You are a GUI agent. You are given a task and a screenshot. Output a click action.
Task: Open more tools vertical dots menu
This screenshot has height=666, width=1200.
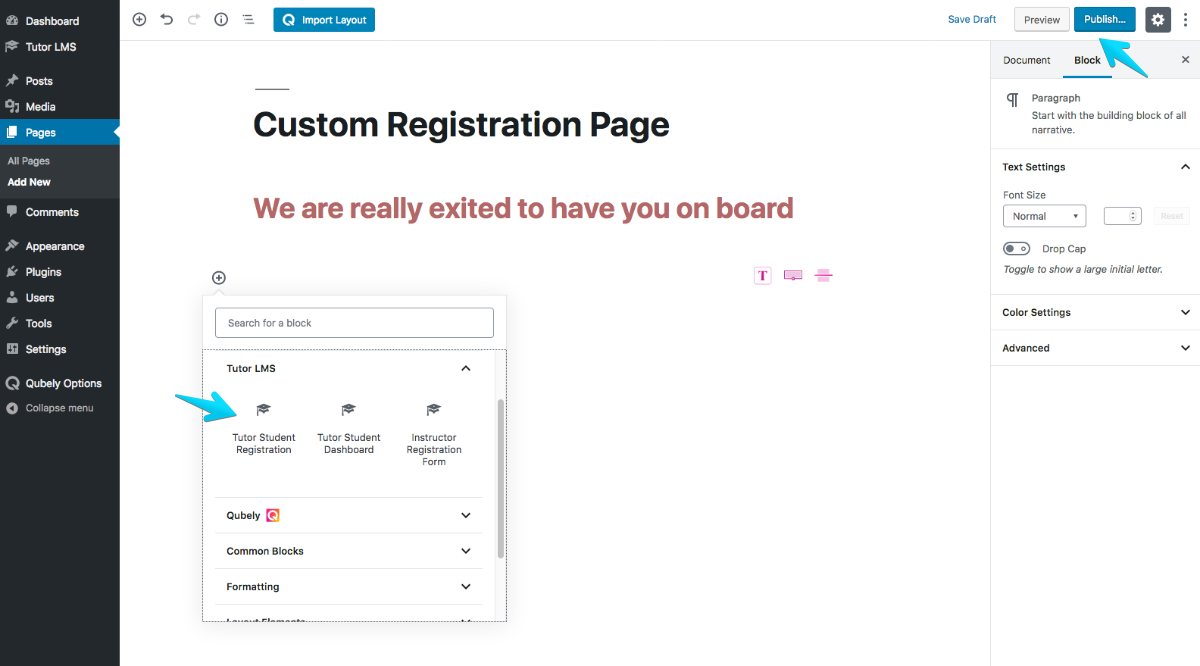click(x=1185, y=19)
